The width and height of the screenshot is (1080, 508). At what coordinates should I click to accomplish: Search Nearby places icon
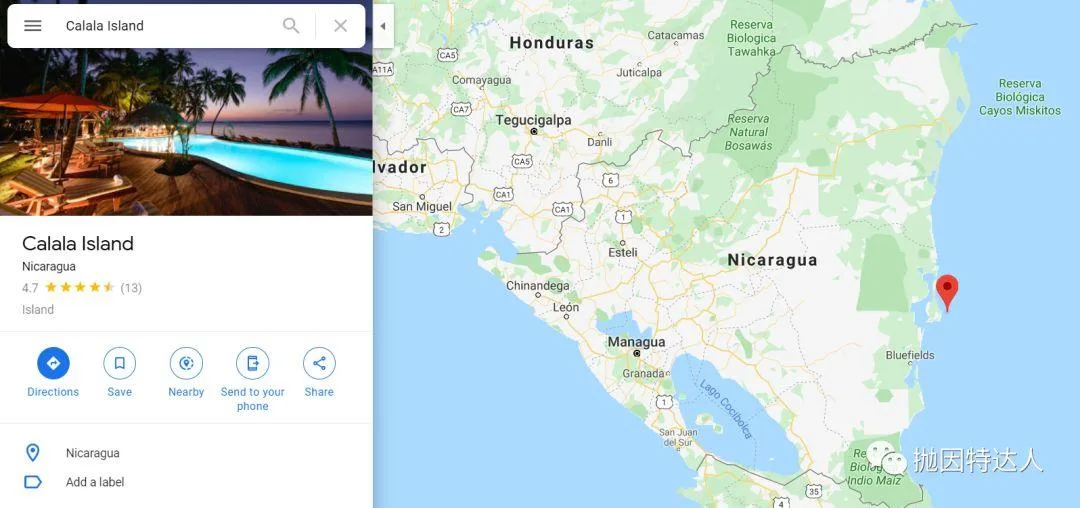[186, 363]
